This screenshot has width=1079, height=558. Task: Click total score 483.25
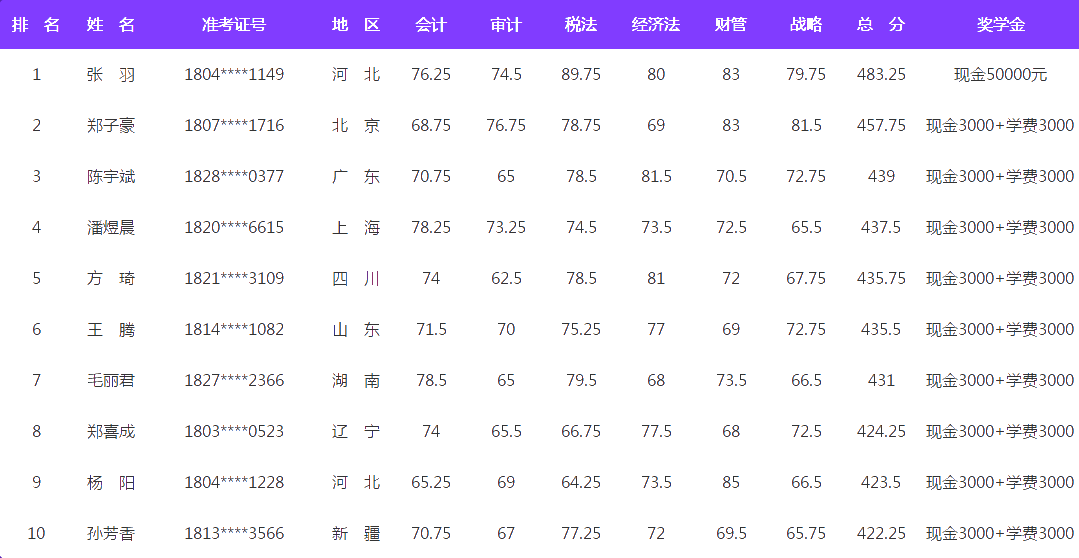(x=881, y=74)
